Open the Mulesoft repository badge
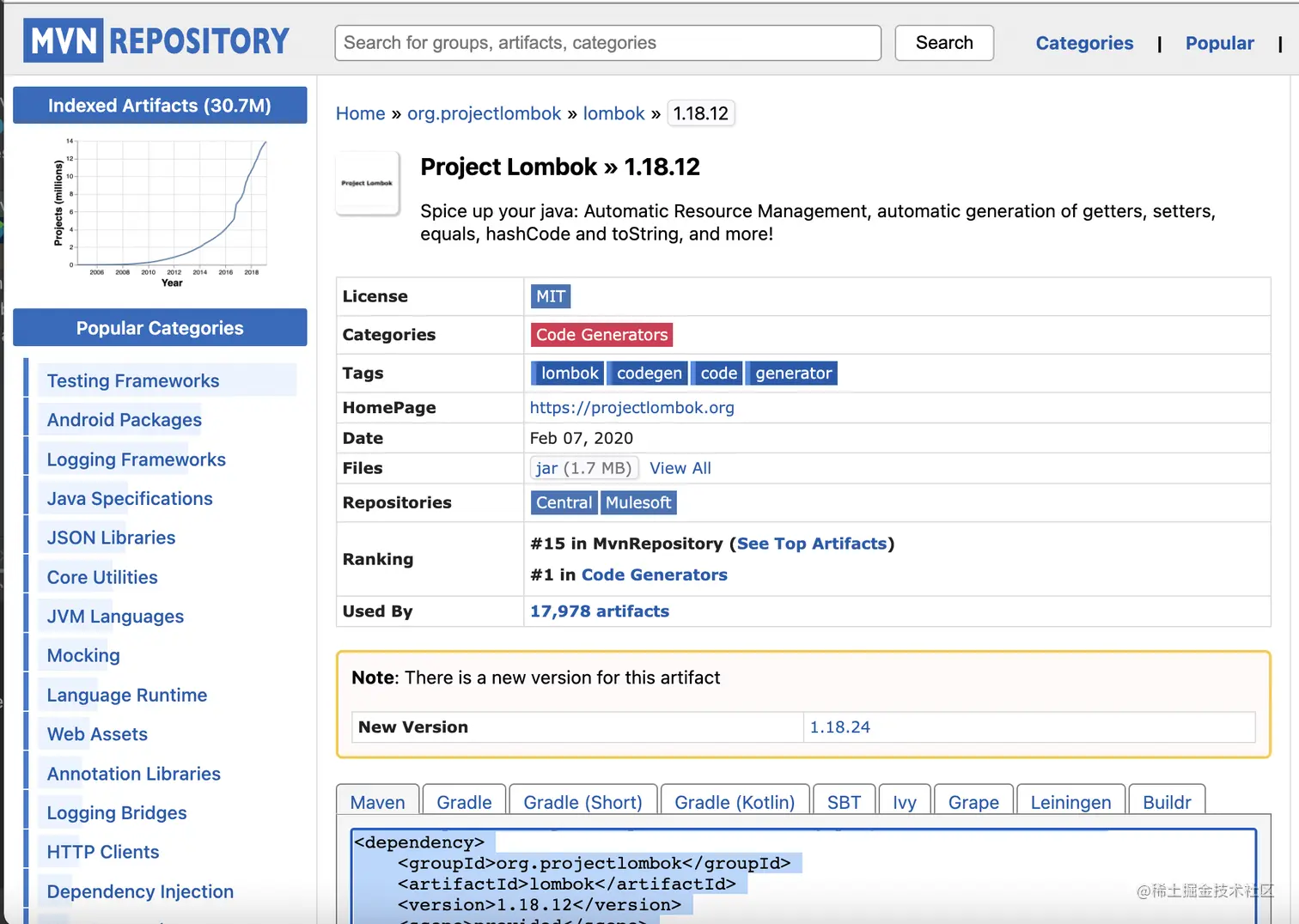The height and width of the screenshot is (924, 1299). click(x=638, y=502)
